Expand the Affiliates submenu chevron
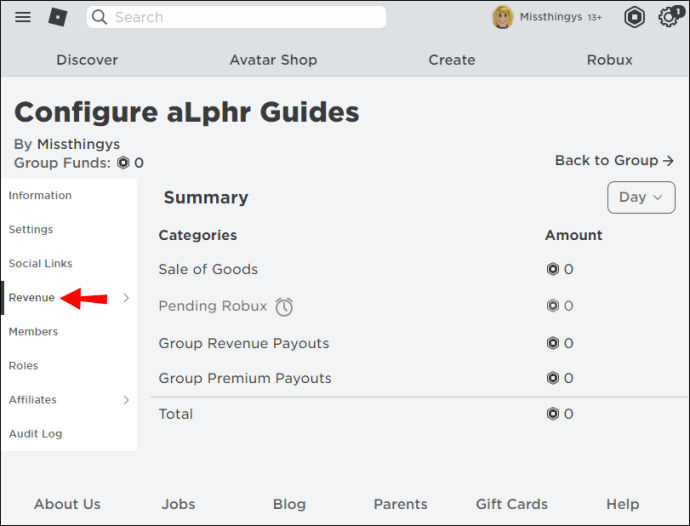 (x=126, y=400)
